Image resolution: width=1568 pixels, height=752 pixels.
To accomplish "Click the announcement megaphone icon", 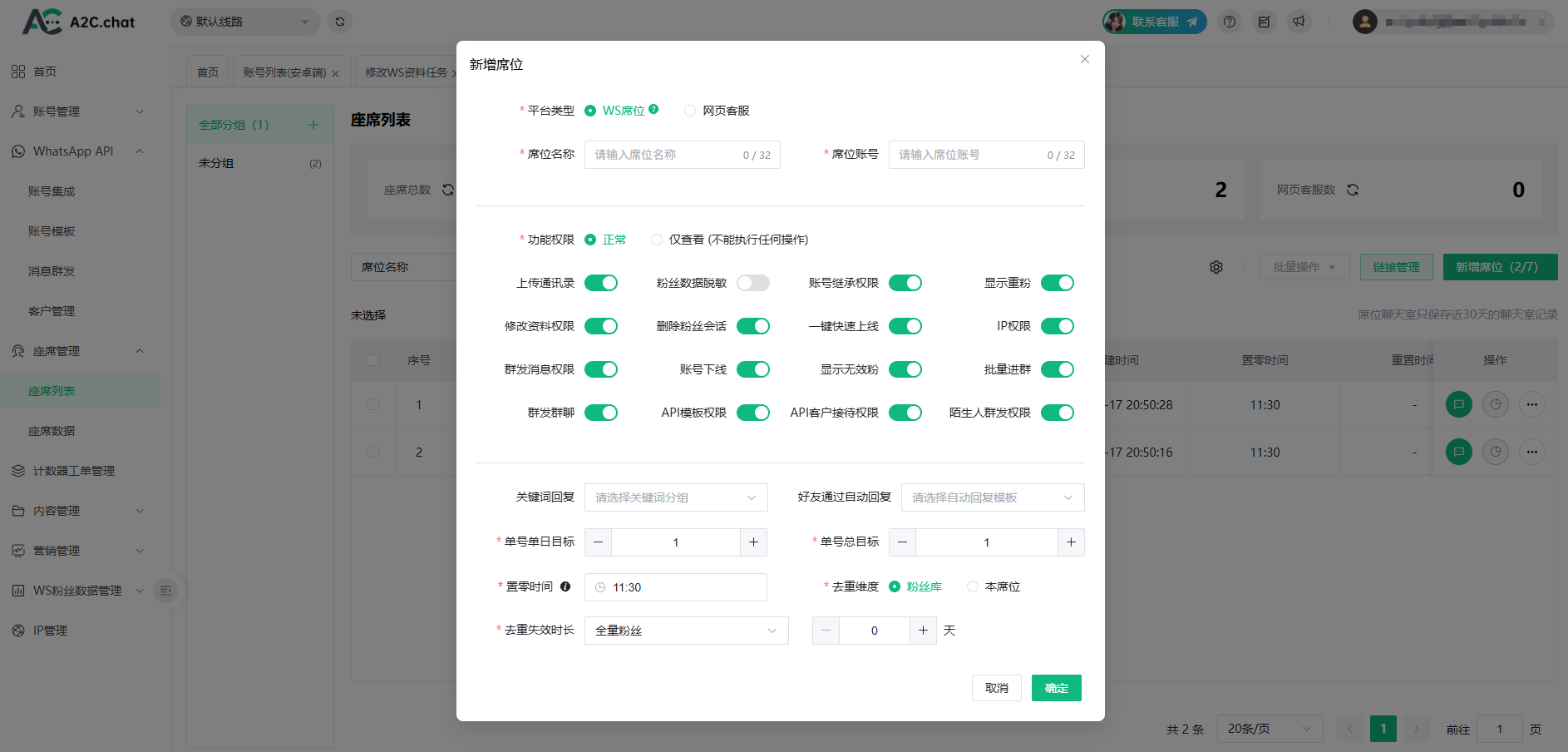I will point(1299,22).
